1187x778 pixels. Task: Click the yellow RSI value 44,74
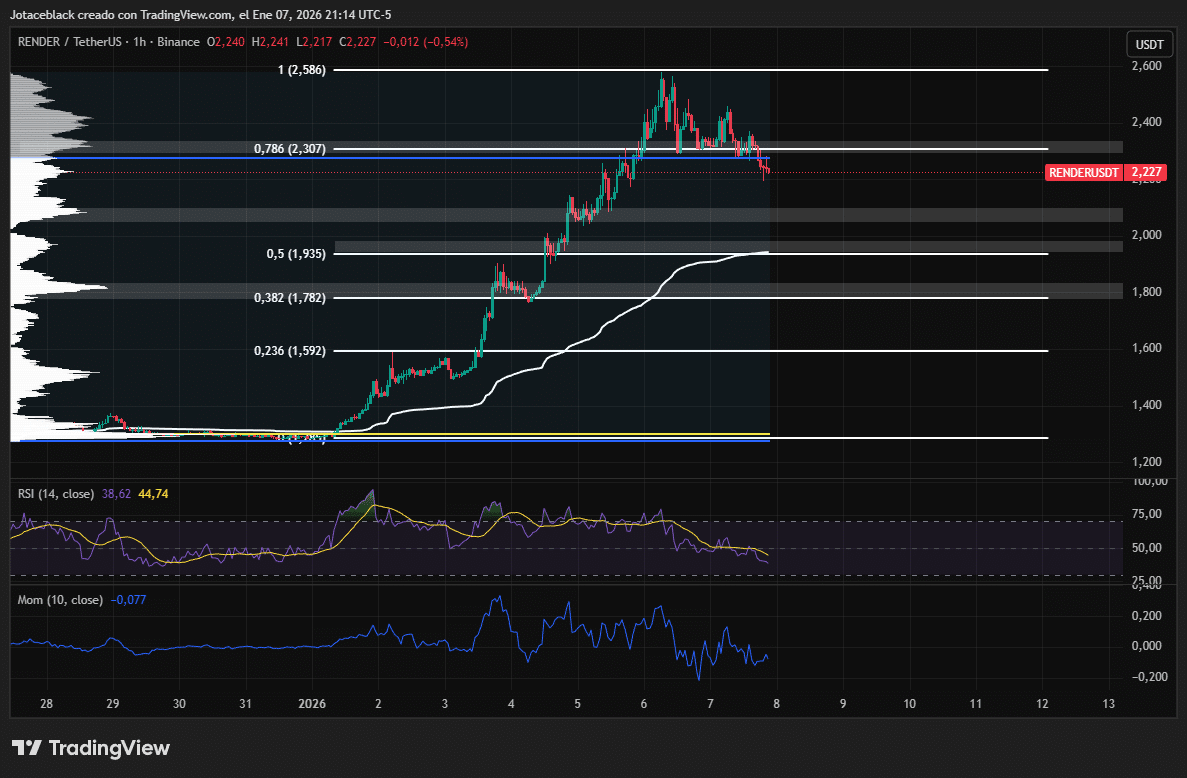[x=153, y=493]
